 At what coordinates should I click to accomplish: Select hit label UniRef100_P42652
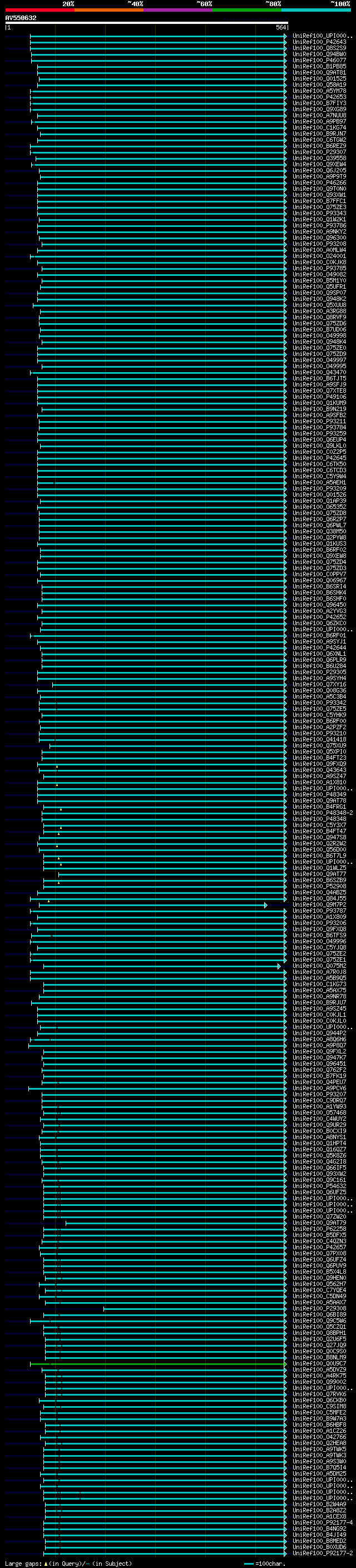click(x=319, y=617)
